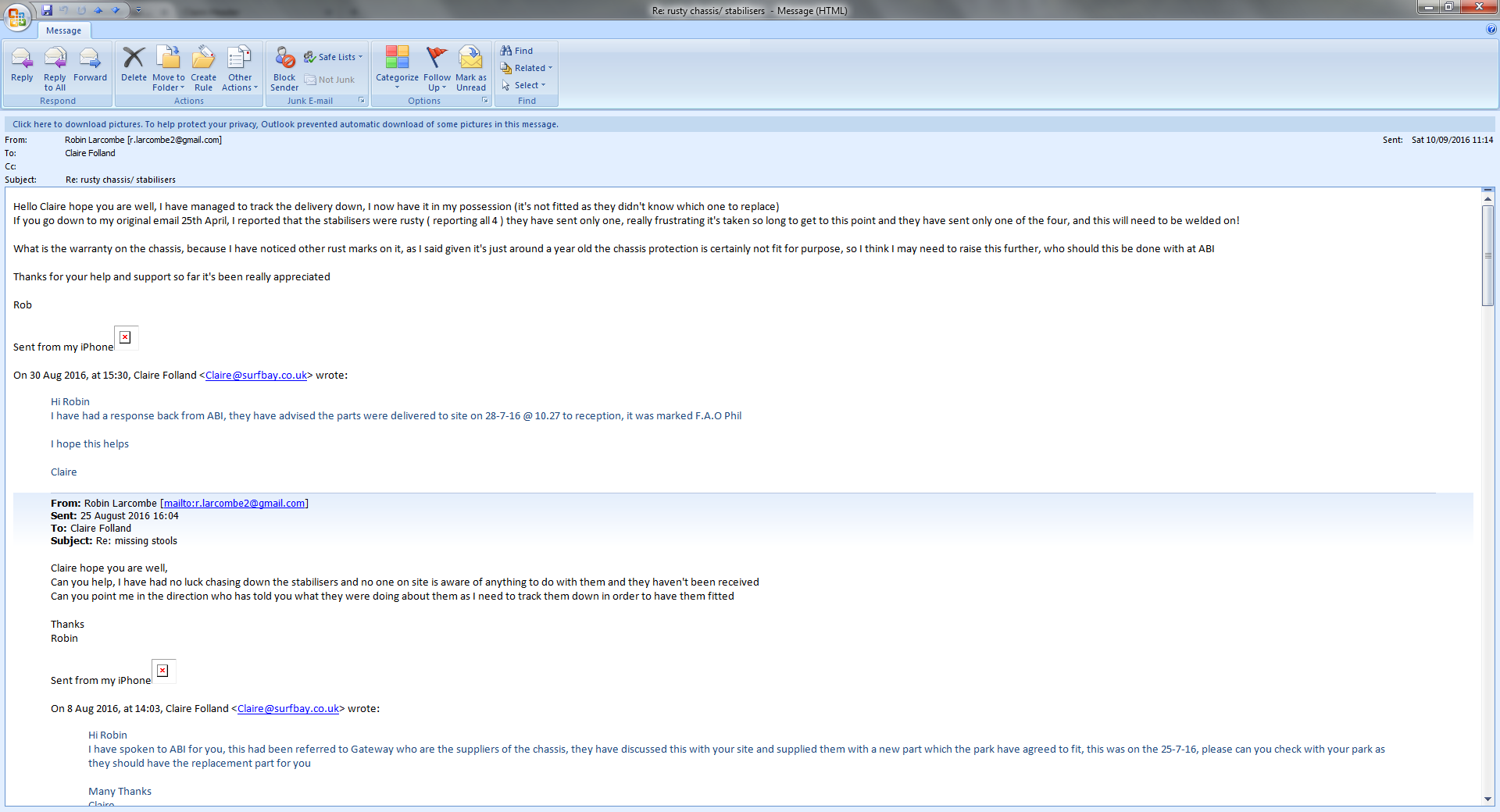Screen dimensions: 1500x812
Task: Click sender Robin Larcombe in the From field
Action: [x=143, y=140]
